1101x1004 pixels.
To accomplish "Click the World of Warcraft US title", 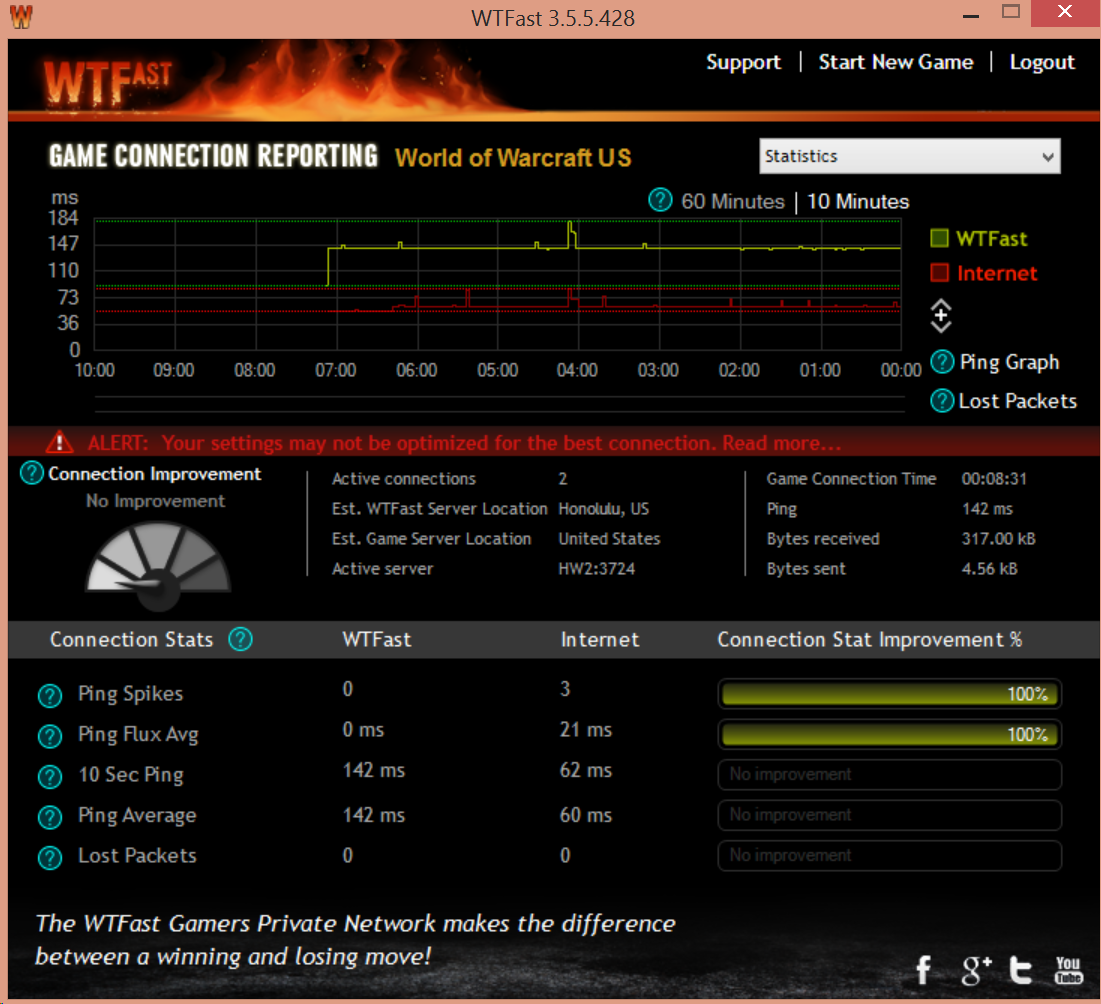I will tap(513, 158).
